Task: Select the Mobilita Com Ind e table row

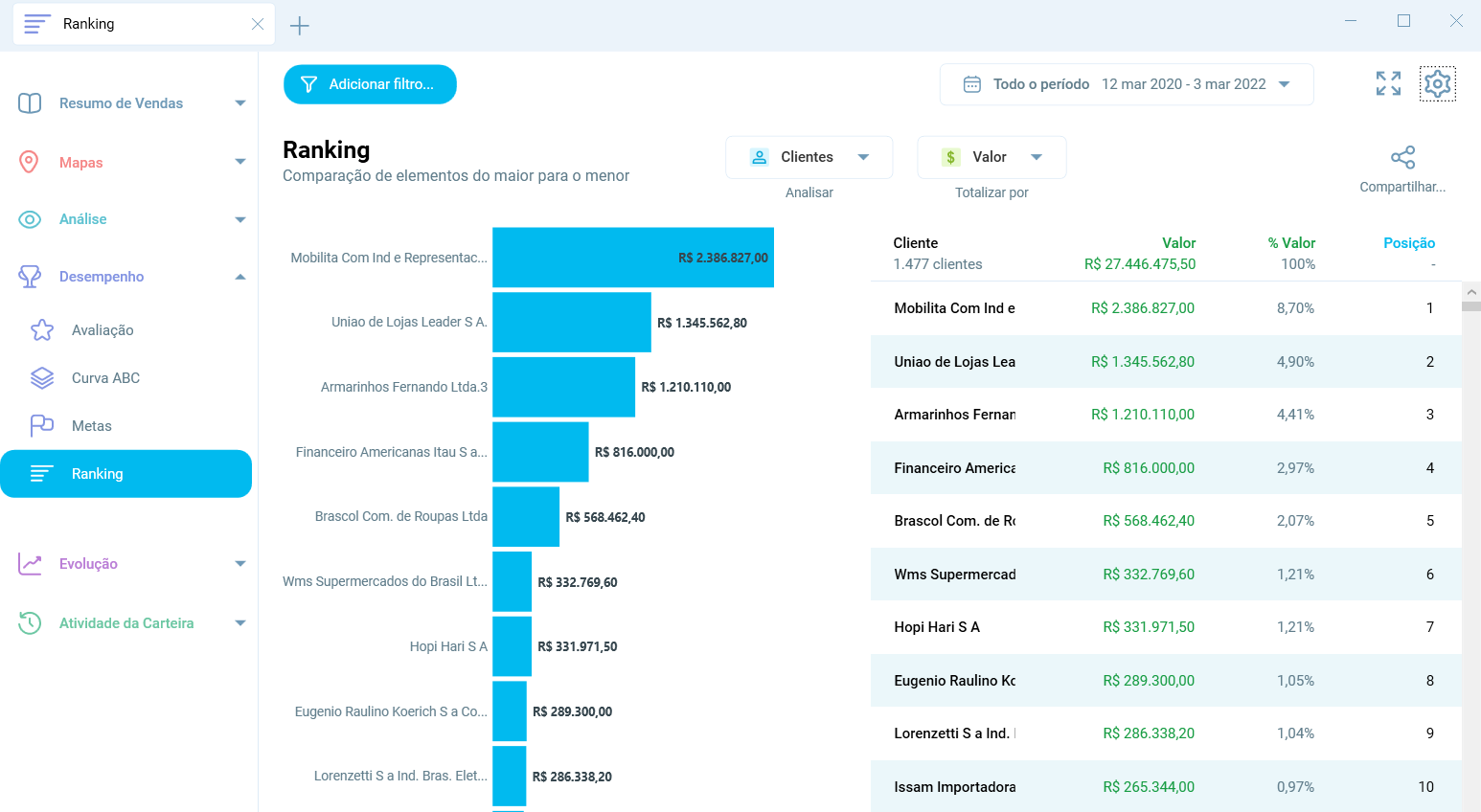Action: (x=1166, y=308)
